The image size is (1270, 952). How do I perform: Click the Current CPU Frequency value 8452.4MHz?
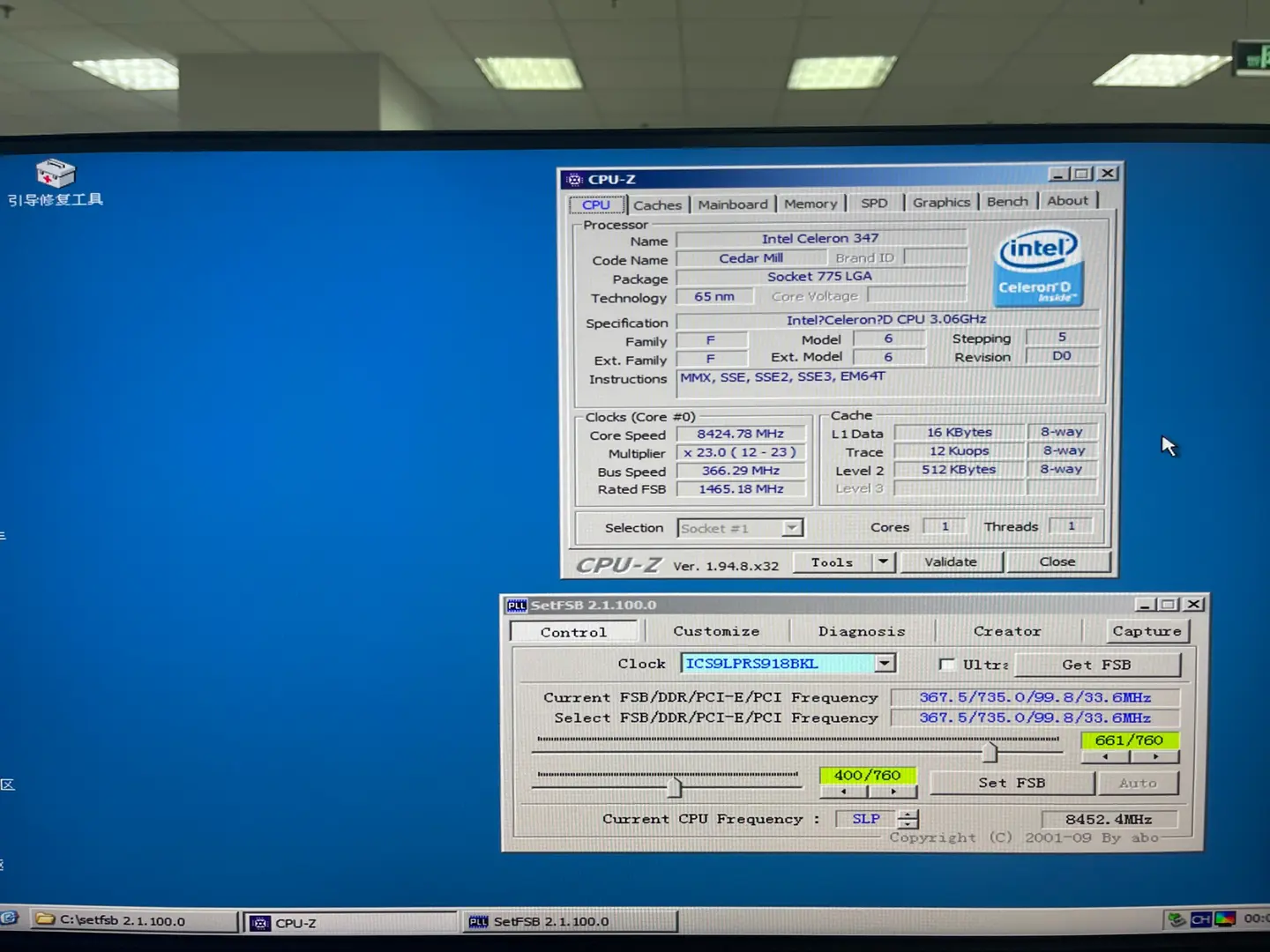click(x=1109, y=819)
